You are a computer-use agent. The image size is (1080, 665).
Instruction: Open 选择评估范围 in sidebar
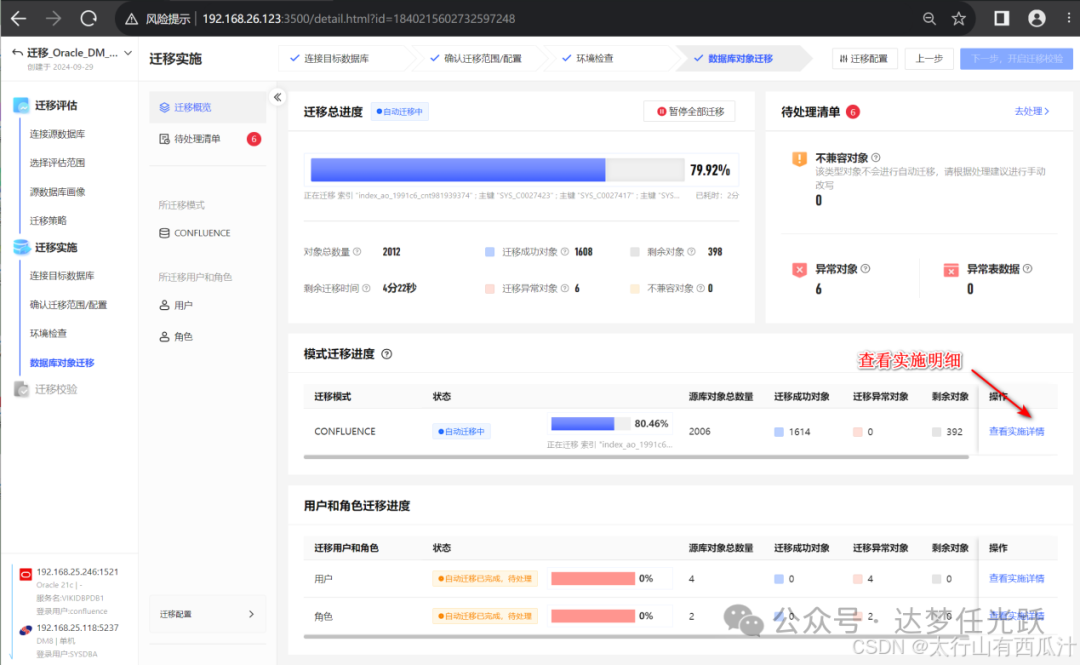[x=57, y=163]
